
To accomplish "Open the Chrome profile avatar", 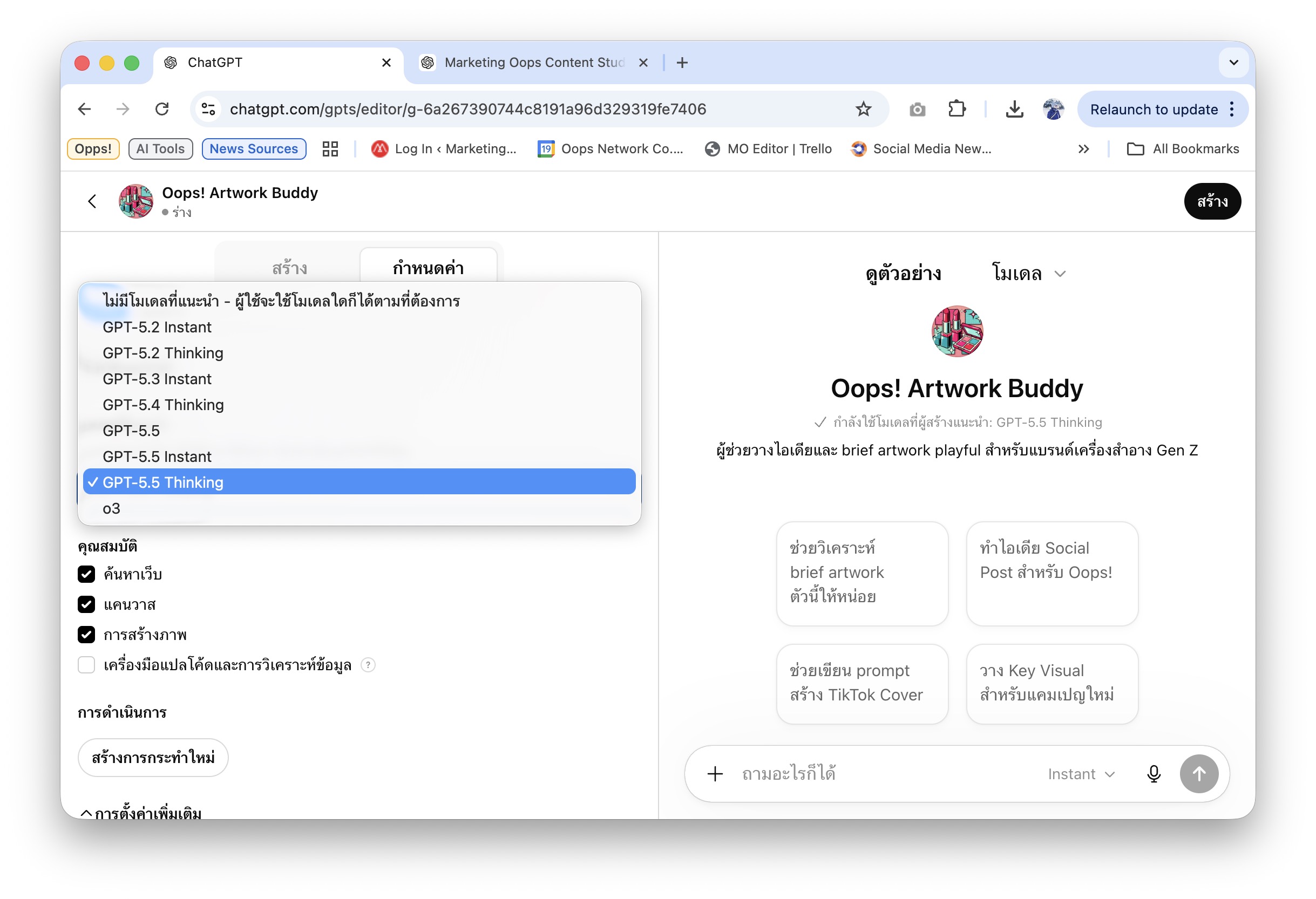I will point(1054,108).
